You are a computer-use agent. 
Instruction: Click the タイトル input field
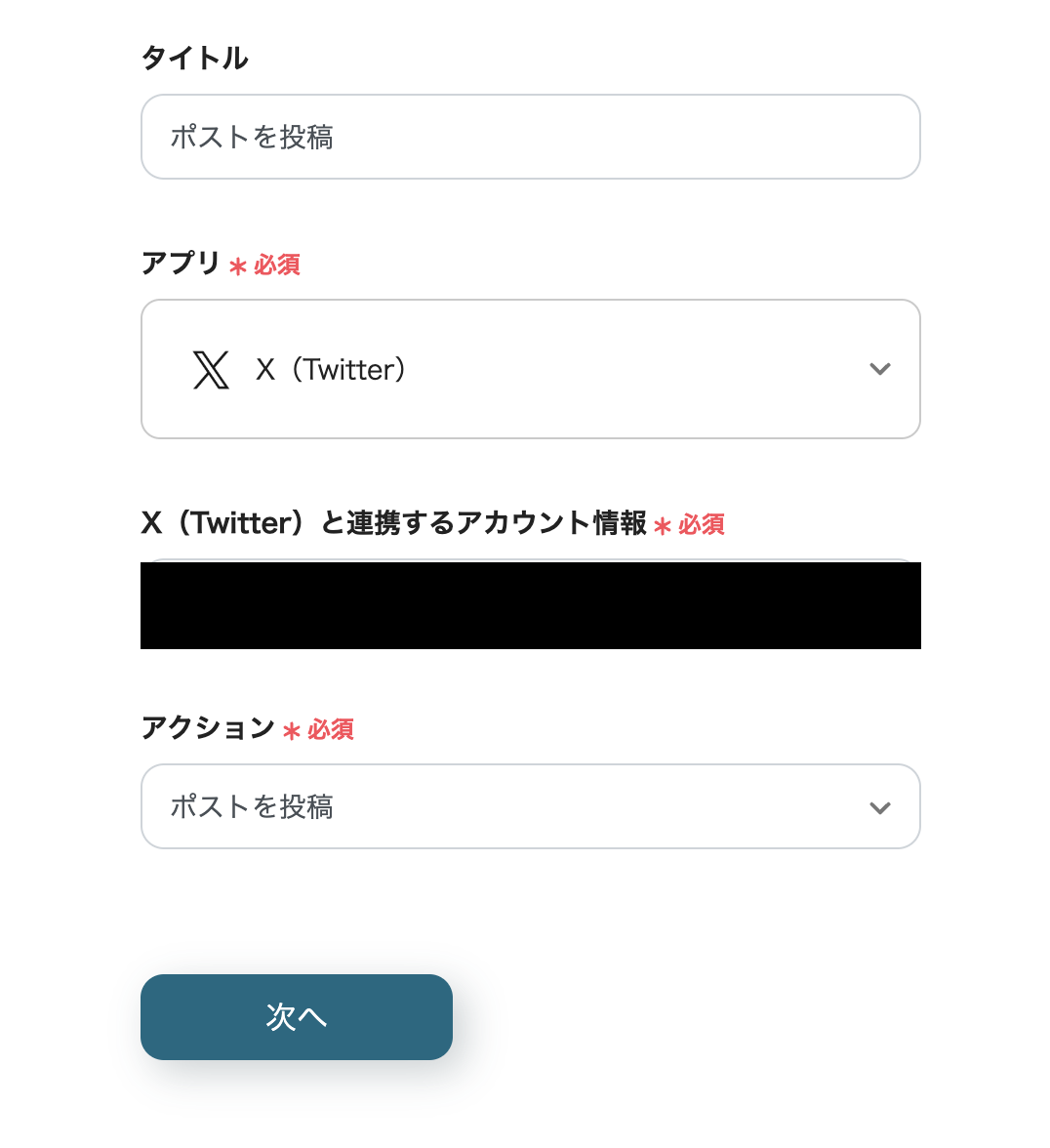click(x=530, y=137)
